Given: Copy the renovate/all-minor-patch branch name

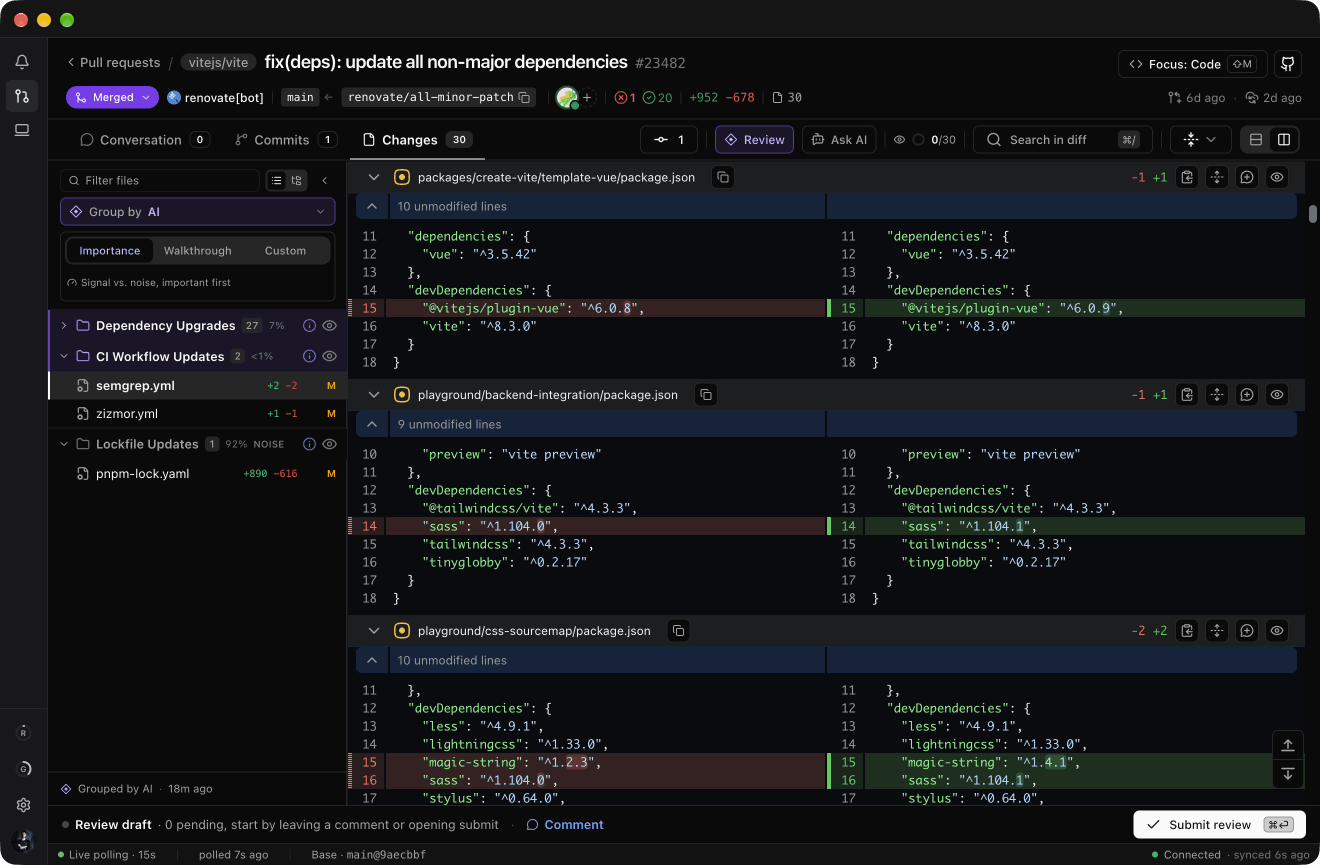Looking at the screenshot, I should pyautogui.click(x=524, y=97).
